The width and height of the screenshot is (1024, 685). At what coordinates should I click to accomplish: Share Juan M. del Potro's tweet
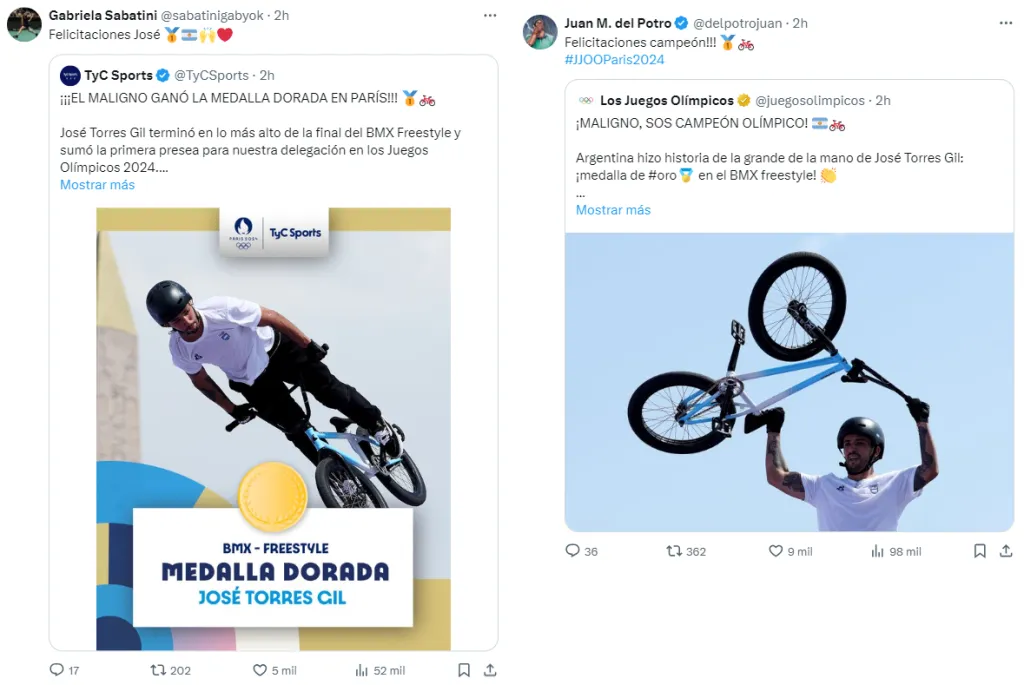pyautogui.click(x=1006, y=551)
